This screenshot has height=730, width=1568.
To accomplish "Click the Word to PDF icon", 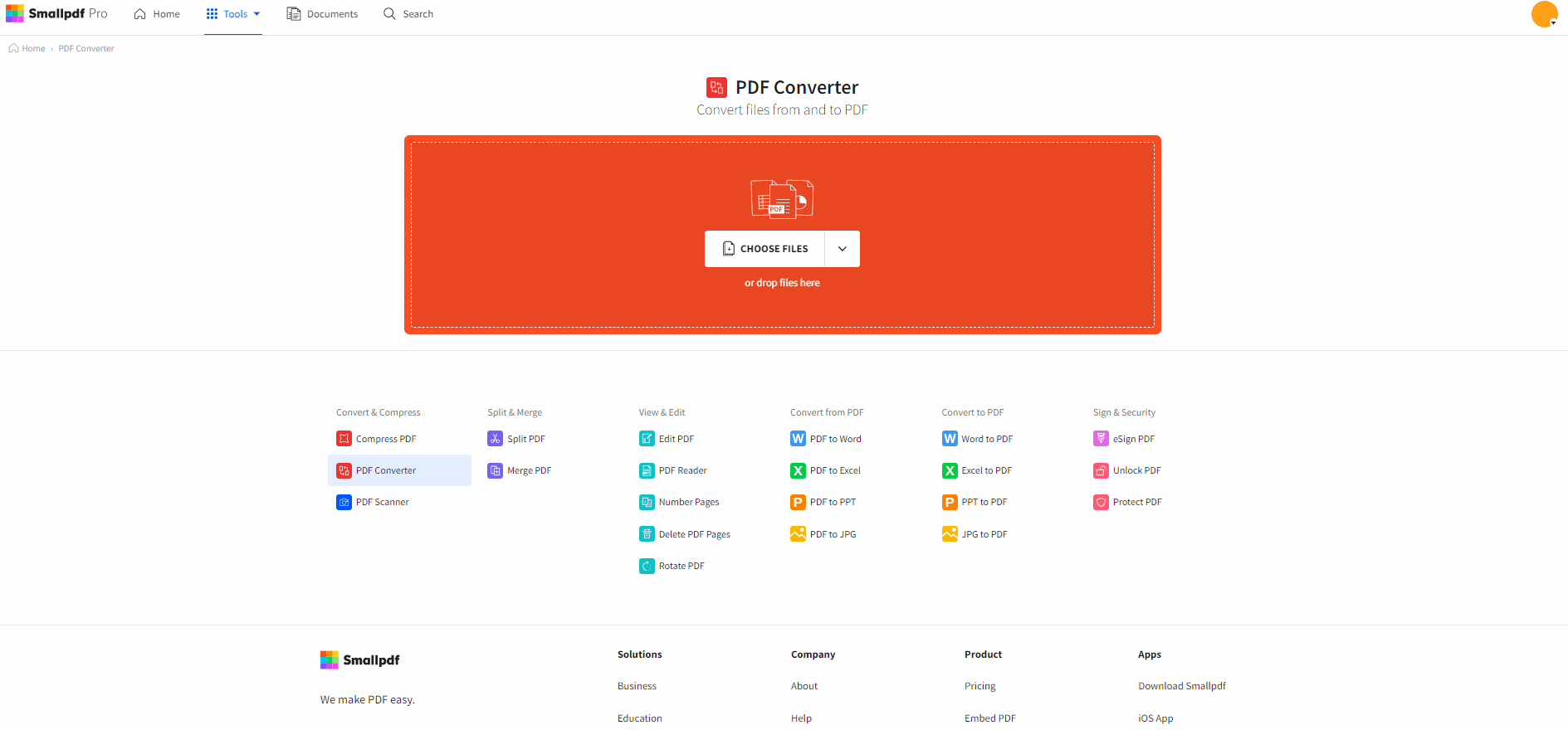I will [950, 439].
